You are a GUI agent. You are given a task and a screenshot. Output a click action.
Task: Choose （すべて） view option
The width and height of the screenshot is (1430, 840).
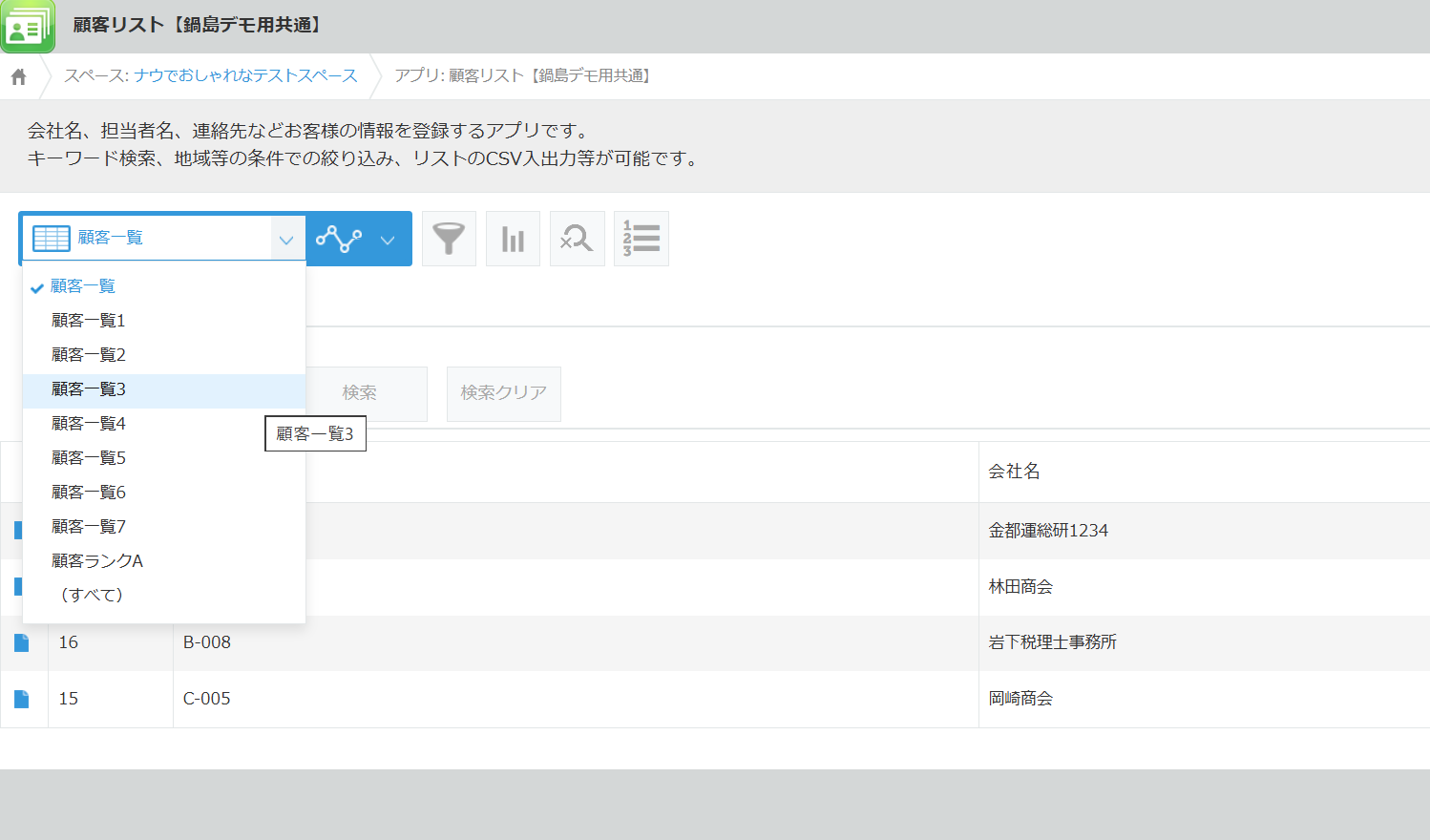coord(92,596)
